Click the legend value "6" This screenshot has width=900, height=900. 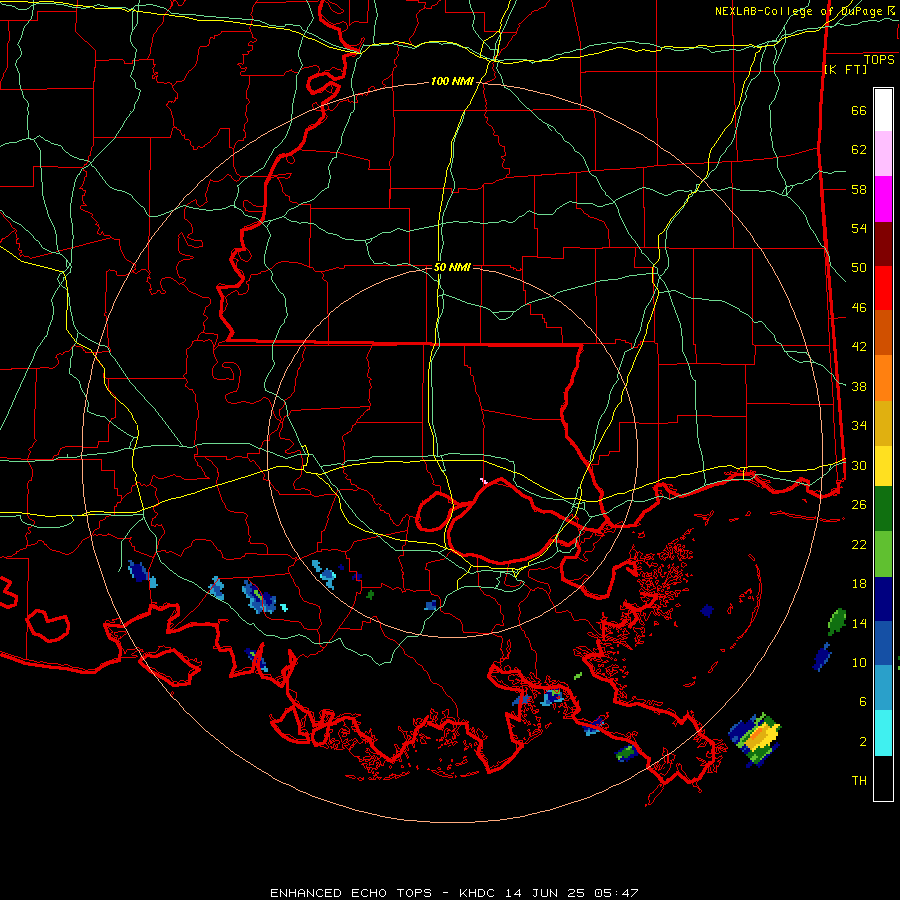[862, 701]
